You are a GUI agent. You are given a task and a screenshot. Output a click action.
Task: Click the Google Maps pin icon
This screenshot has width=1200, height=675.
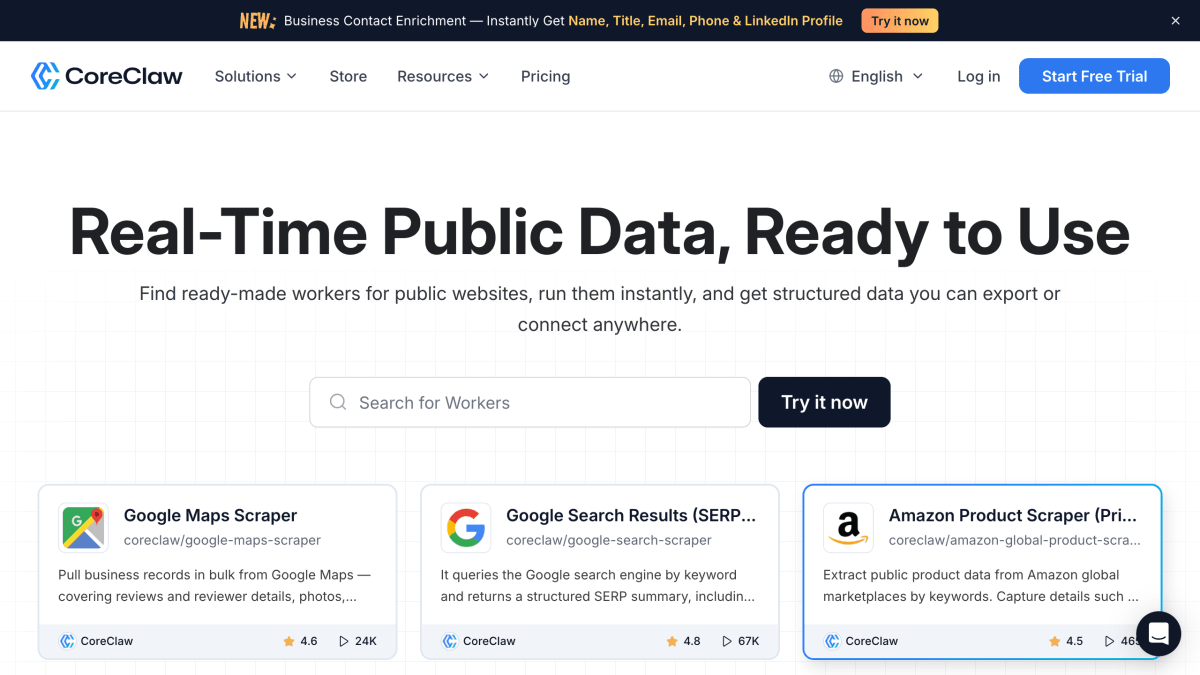click(83, 528)
